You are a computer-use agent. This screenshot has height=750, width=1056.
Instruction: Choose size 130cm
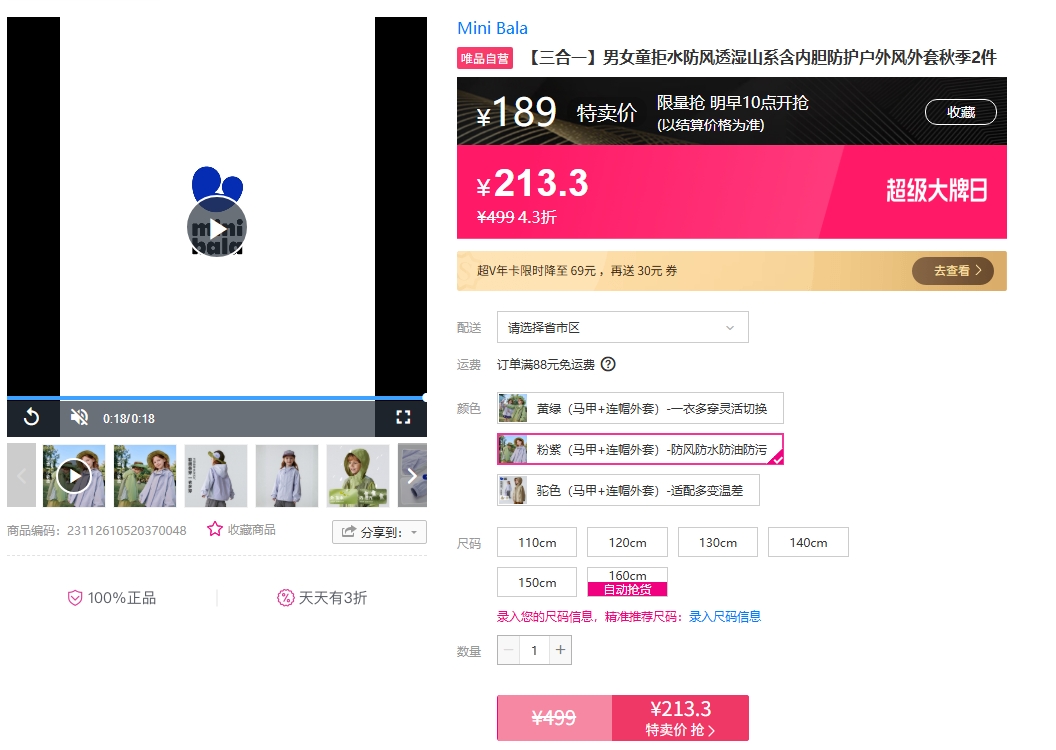coord(718,542)
